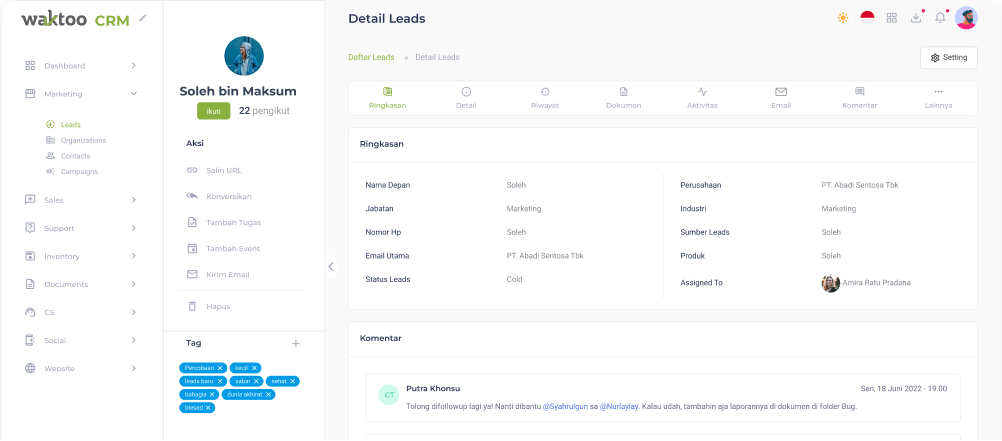Open the apps grid icon
Viewport: 1002px width, 441px height.
pyautogui.click(x=892, y=18)
